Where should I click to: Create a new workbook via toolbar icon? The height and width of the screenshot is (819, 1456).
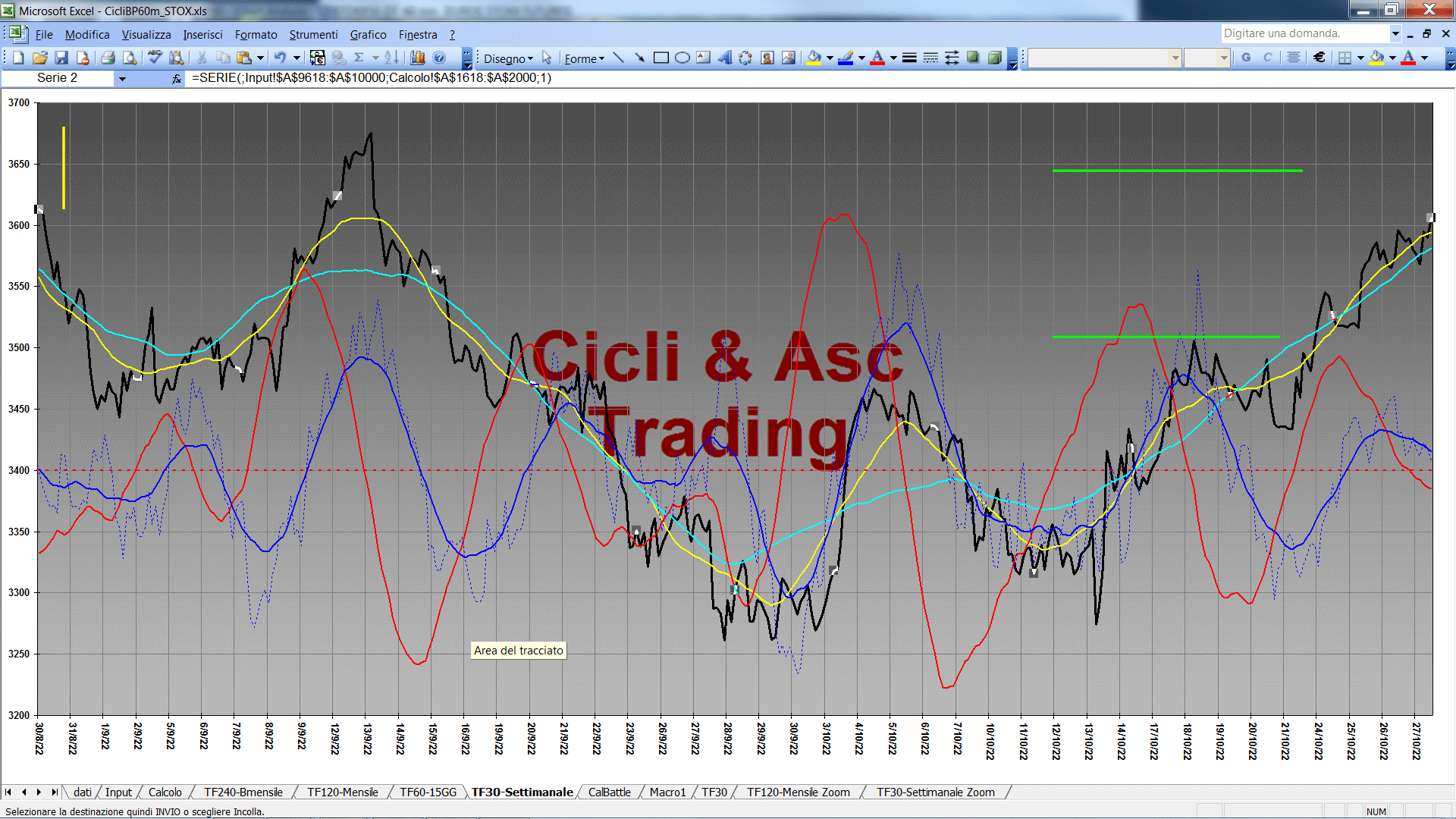(x=18, y=58)
